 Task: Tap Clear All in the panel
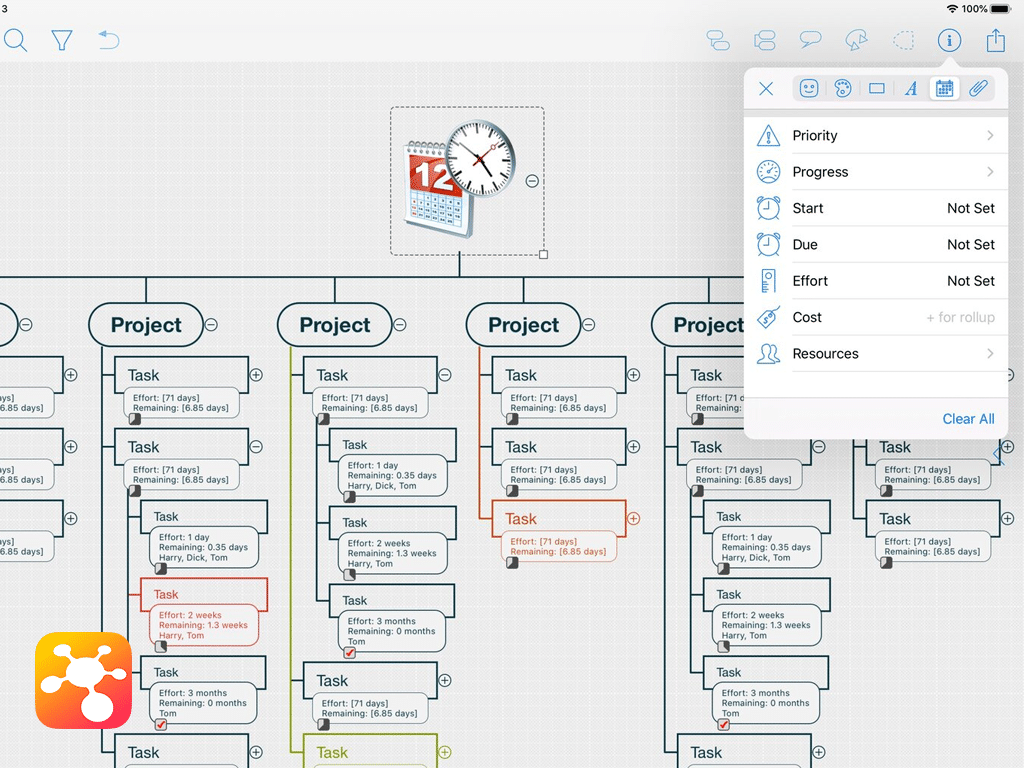(x=968, y=419)
